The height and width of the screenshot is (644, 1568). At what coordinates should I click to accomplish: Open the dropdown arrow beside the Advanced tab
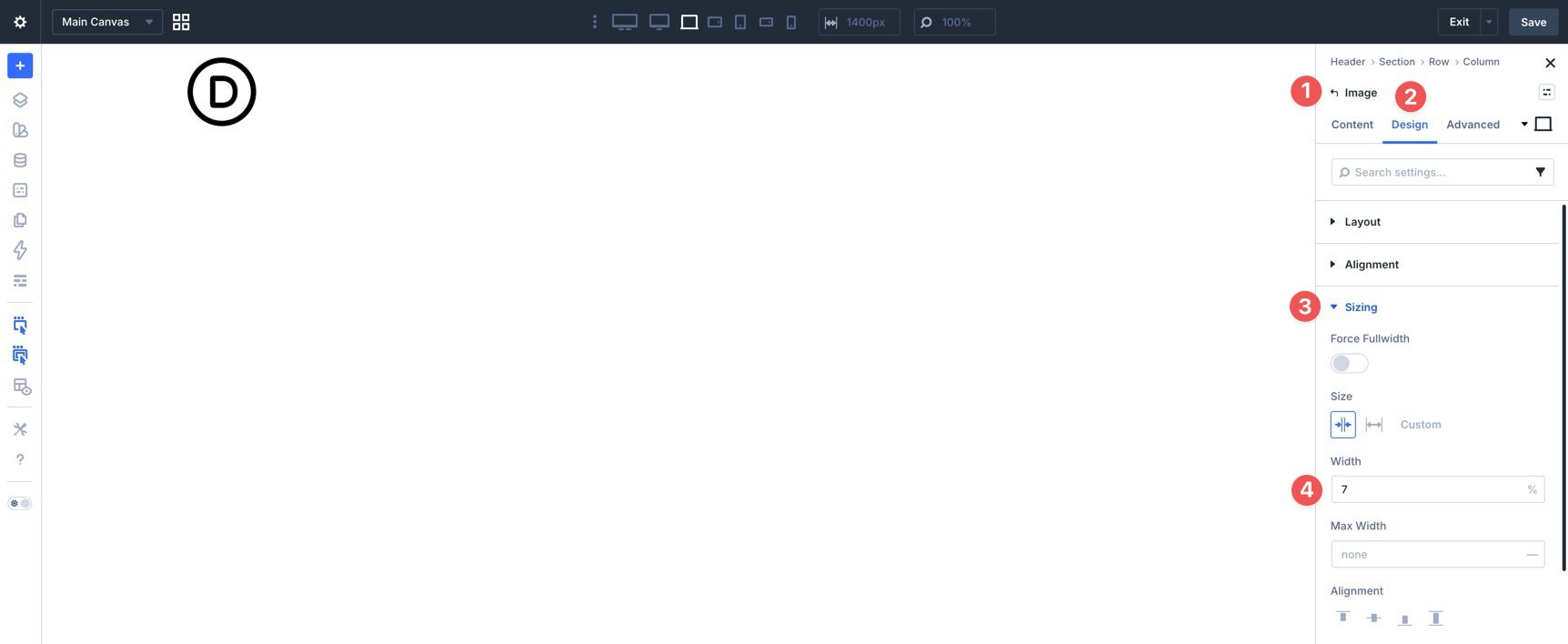pos(1524,125)
